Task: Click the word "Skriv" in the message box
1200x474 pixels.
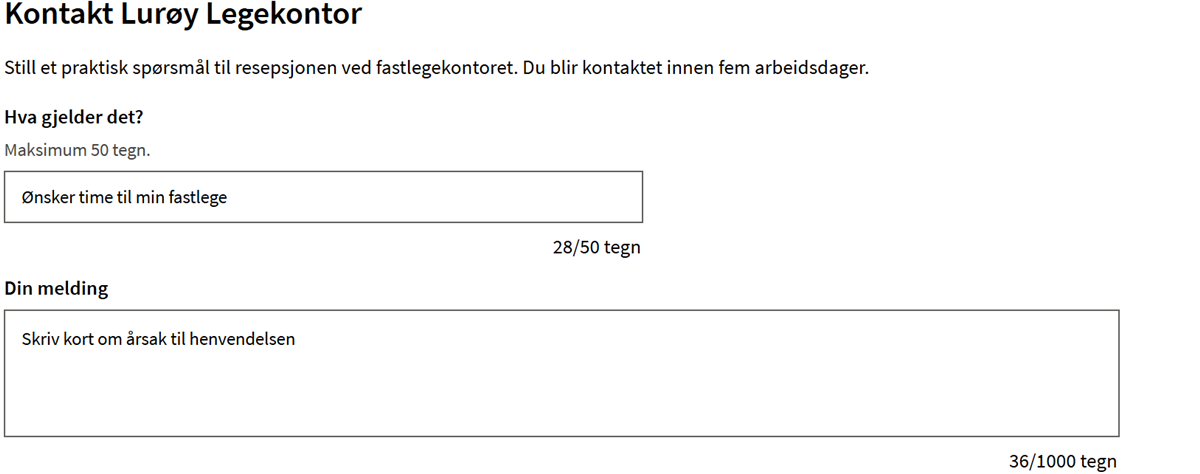Action: point(40,339)
